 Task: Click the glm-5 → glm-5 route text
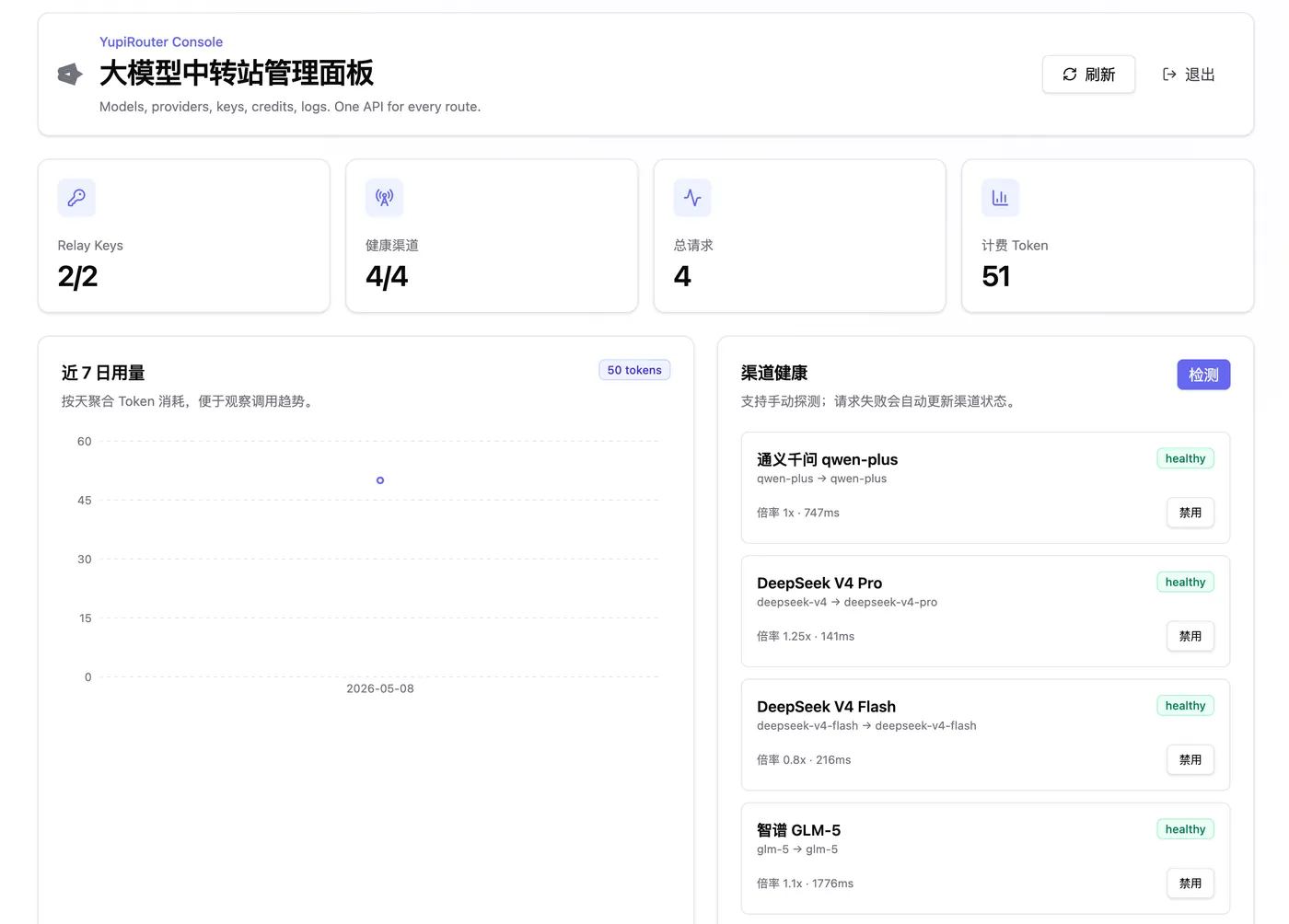797,849
